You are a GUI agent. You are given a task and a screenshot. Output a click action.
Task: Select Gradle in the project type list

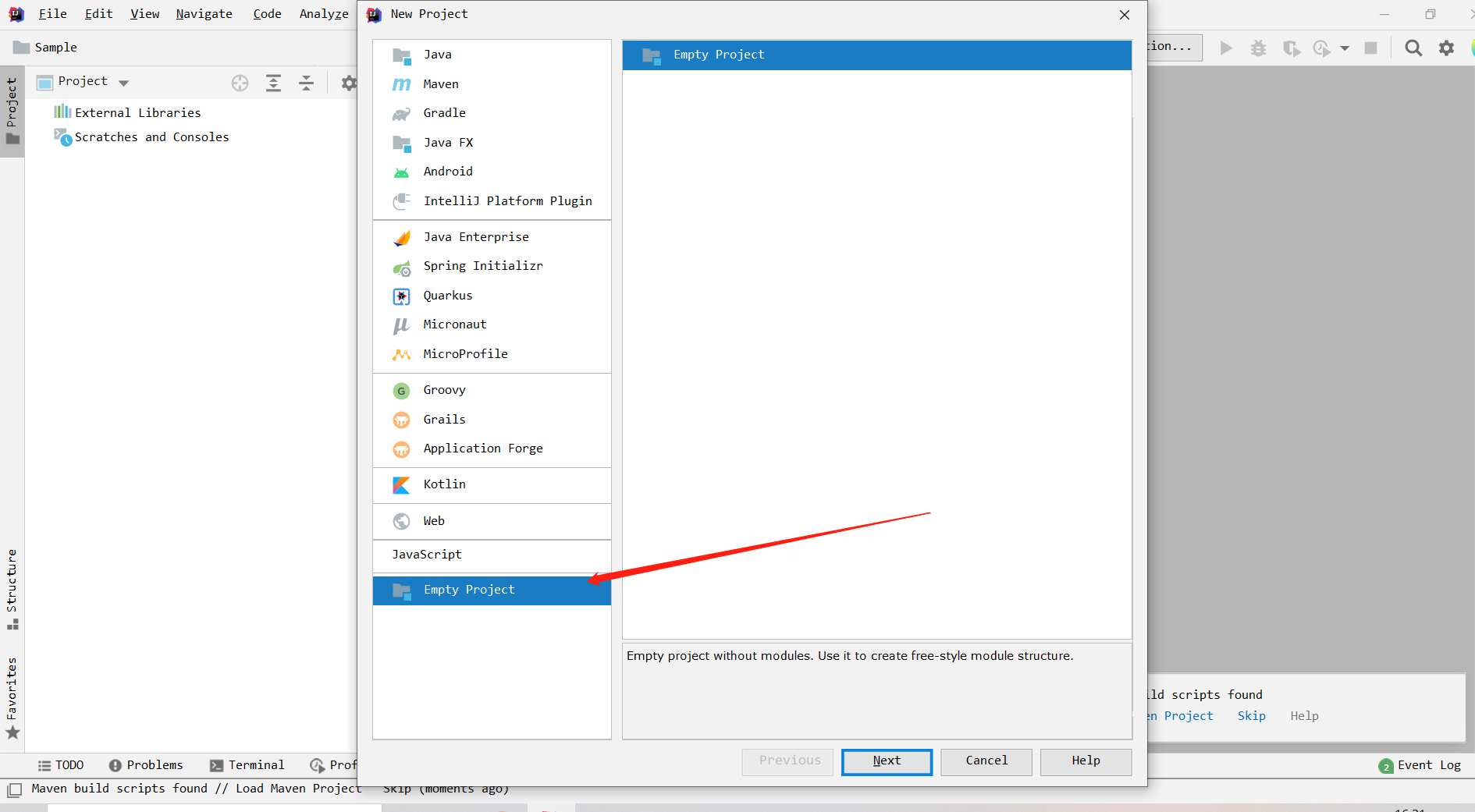(492, 113)
